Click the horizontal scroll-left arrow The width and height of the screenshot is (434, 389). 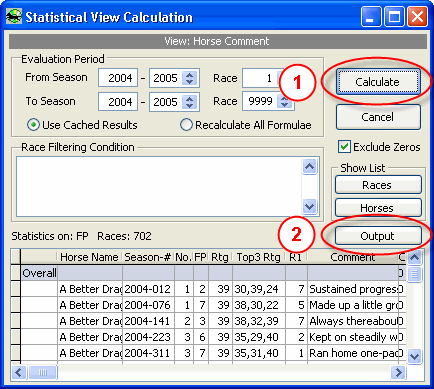pyautogui.click(x=19, y=372)
